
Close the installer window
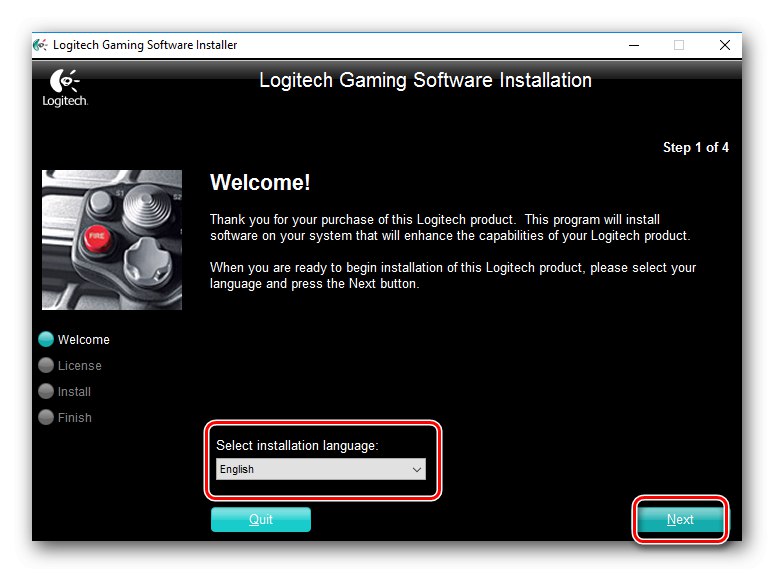(725, 45)
